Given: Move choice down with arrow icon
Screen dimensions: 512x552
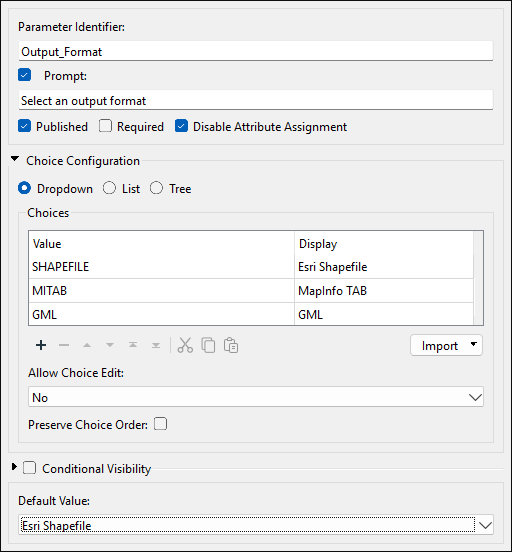Looking at the screenshot, I should pos(110,345).
